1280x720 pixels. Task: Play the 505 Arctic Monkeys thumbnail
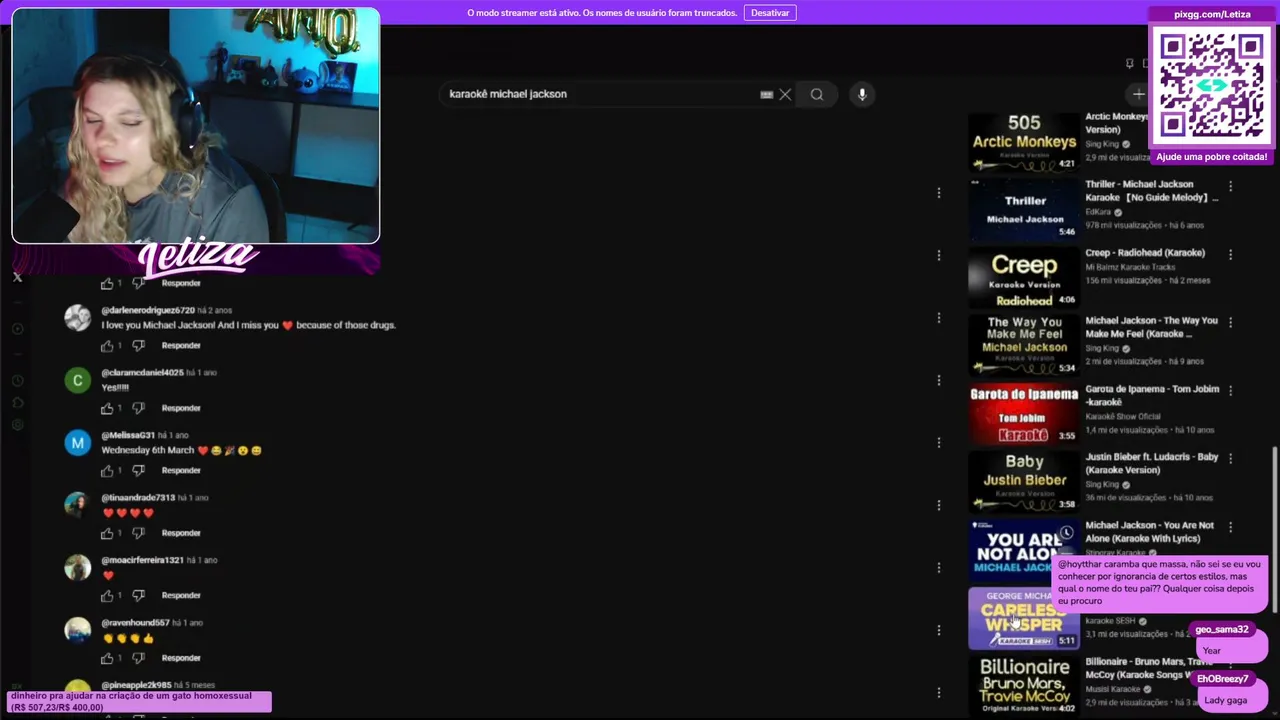click(1024, 141)
